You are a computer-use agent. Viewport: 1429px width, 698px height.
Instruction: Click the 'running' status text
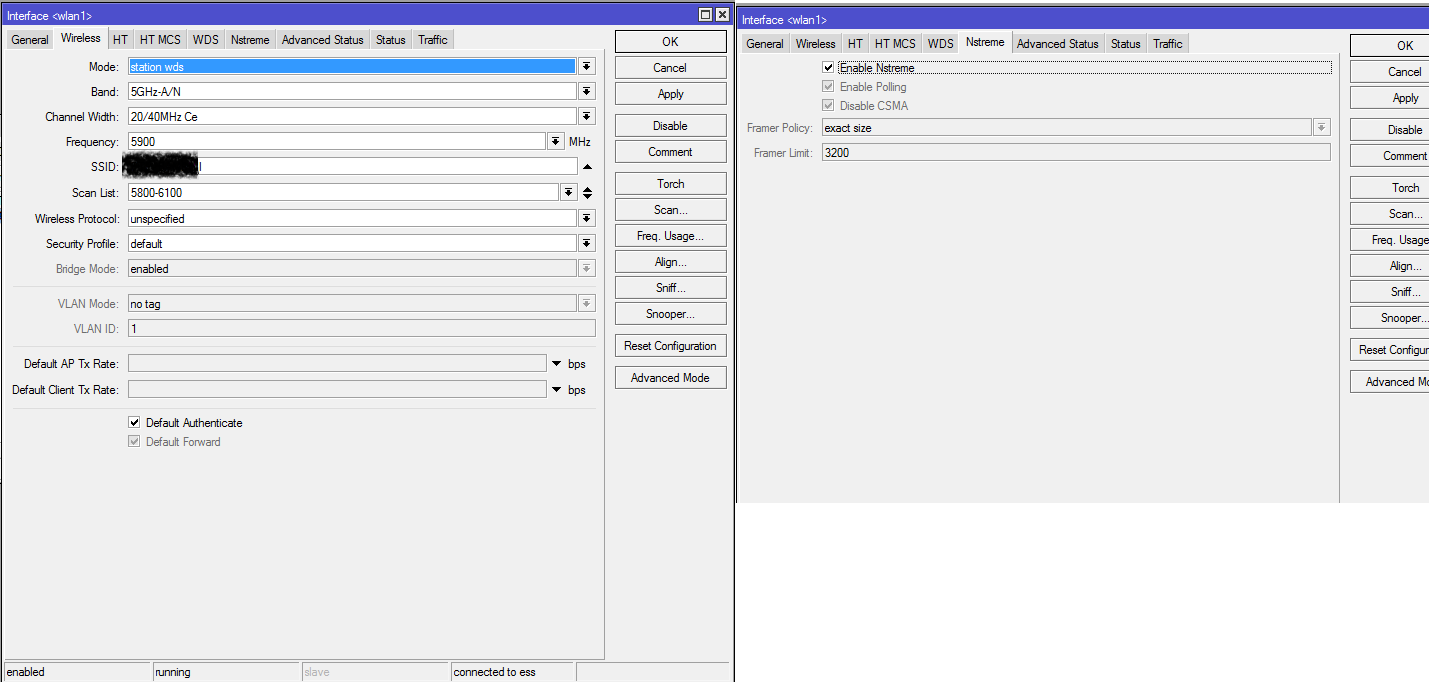pos(173,672)
